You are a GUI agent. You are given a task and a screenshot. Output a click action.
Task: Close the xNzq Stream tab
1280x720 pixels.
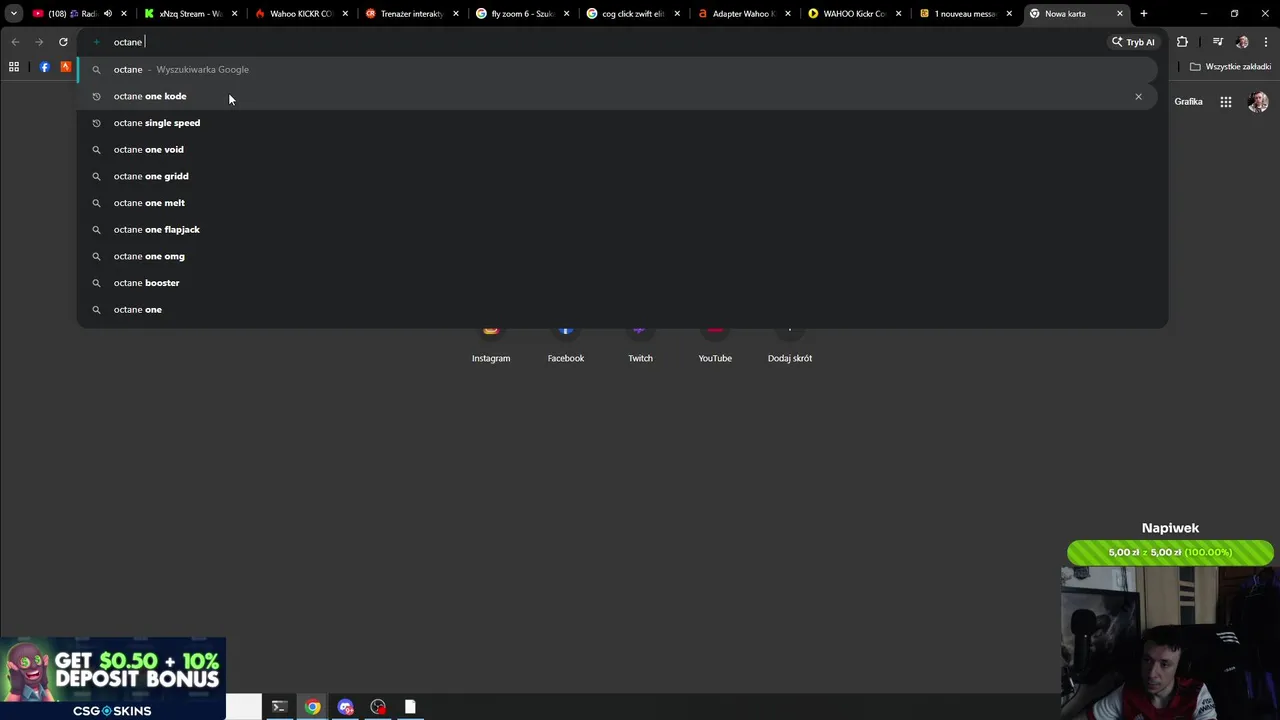[235, 14]
